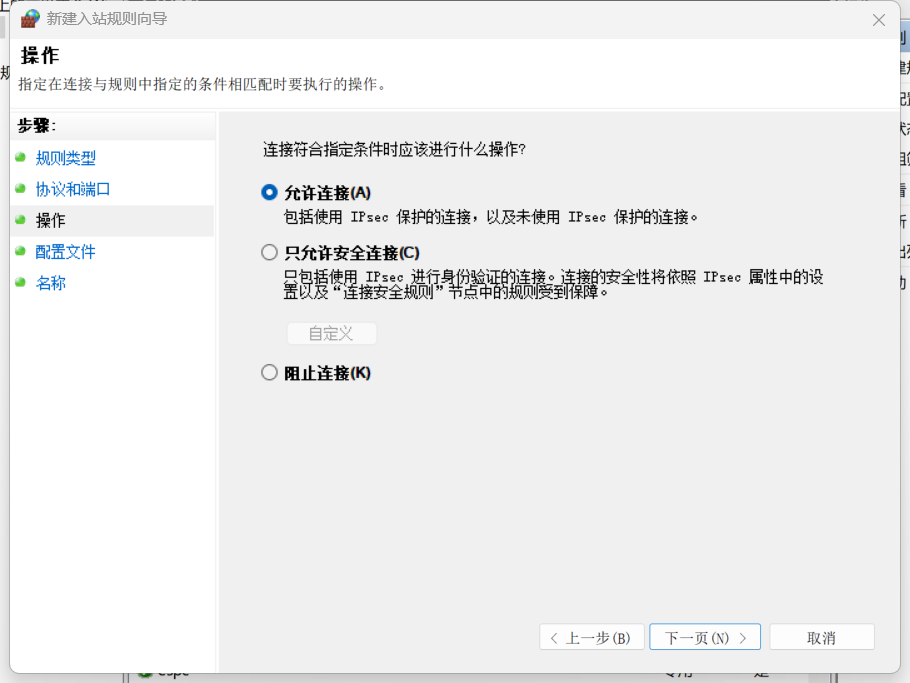Viewport: 910px width, 683px height.
Task: Open the 规则类型 step link
Action: tap(66, 158)
